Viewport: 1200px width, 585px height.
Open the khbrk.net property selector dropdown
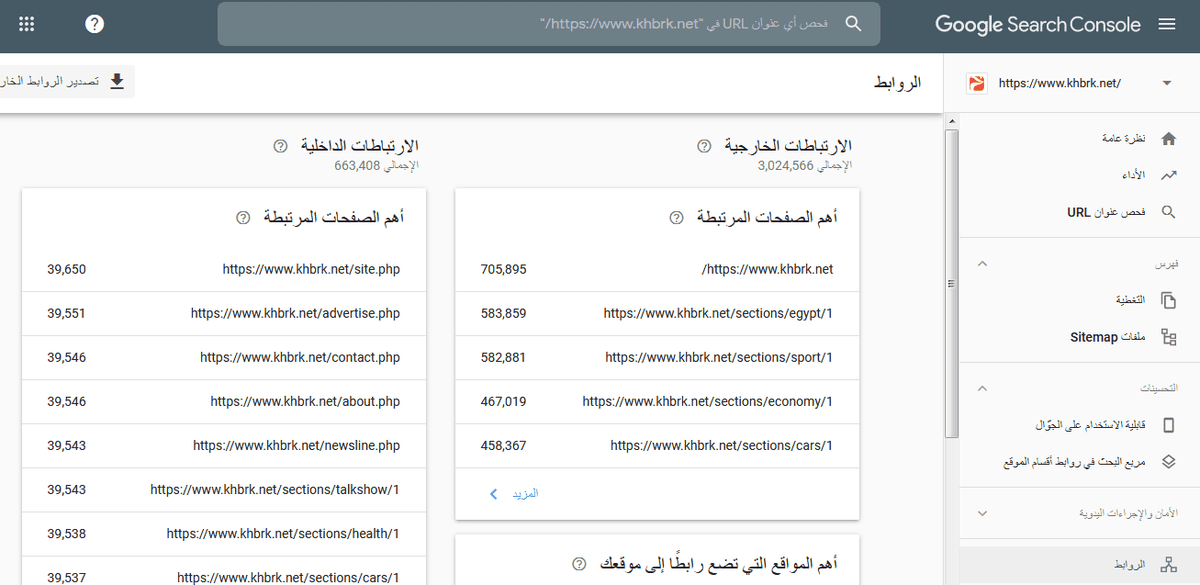pos(1166,83)
